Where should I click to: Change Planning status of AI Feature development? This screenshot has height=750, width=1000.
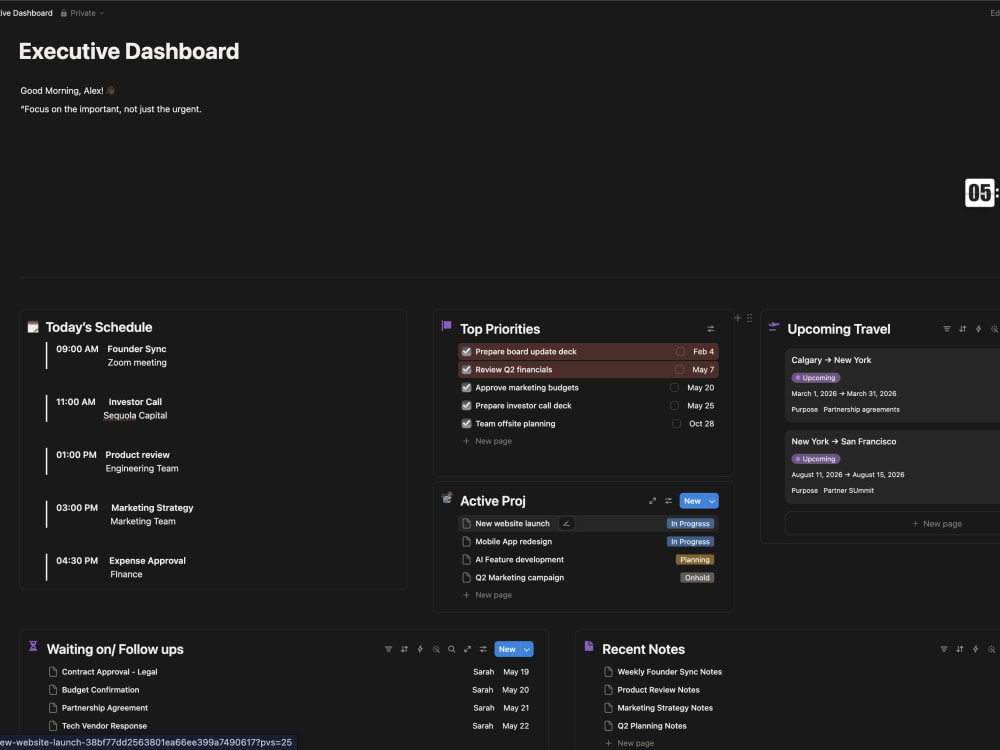coord(695,560)
